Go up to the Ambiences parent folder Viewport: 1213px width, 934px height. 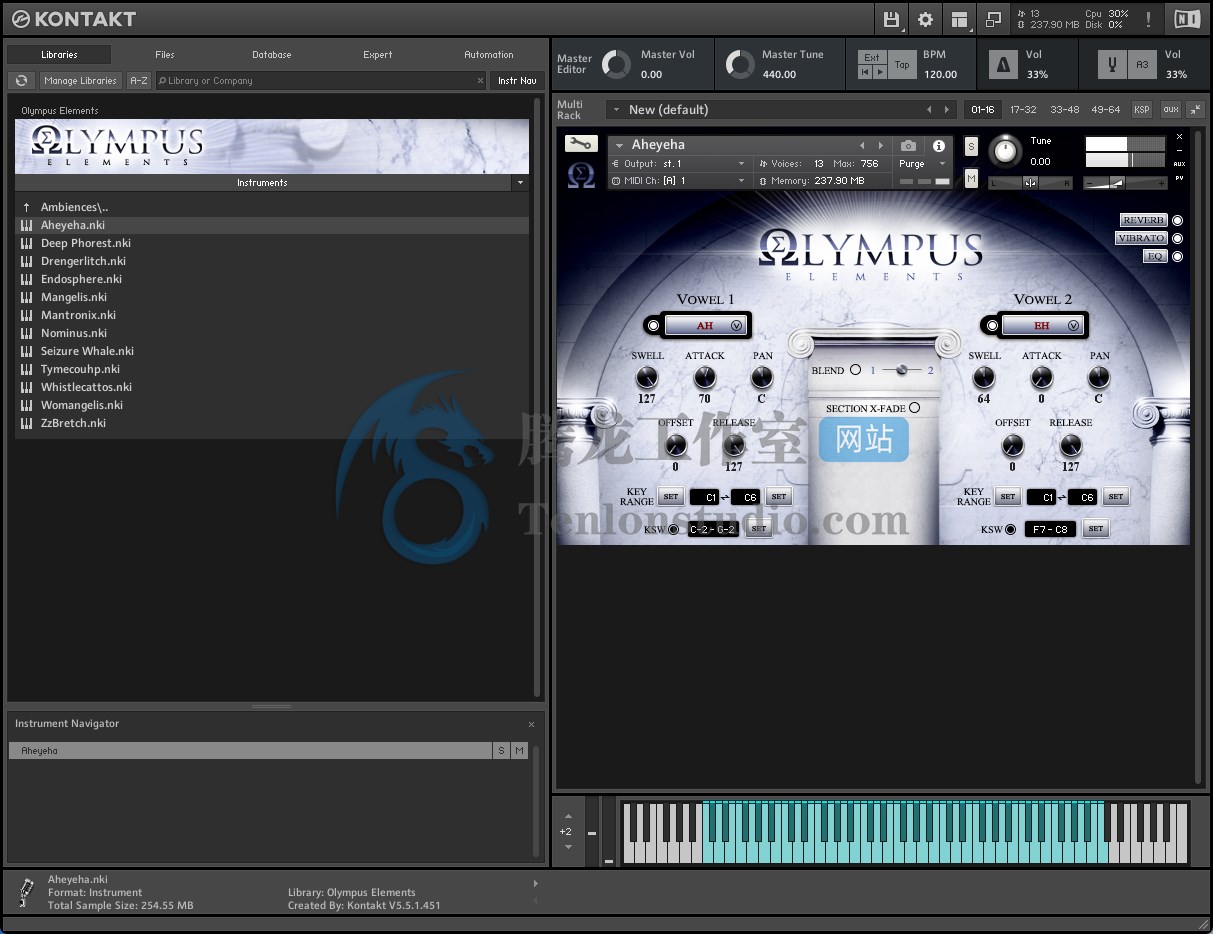click(26, 207)
